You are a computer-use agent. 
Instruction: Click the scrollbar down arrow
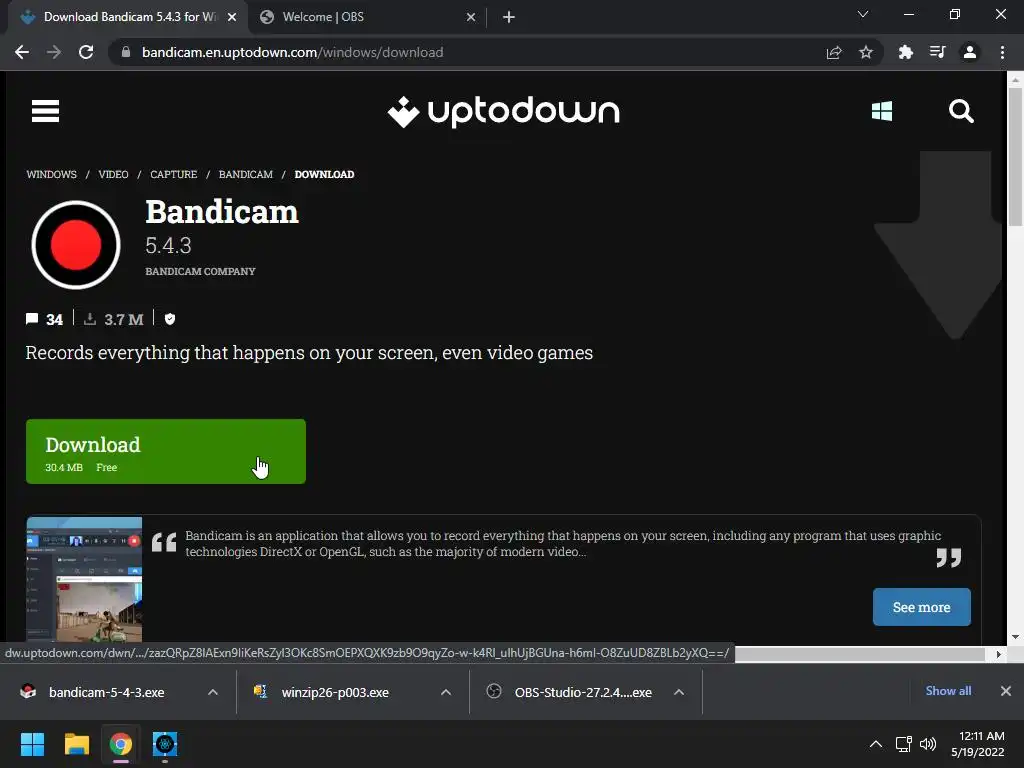point(1015,637)
